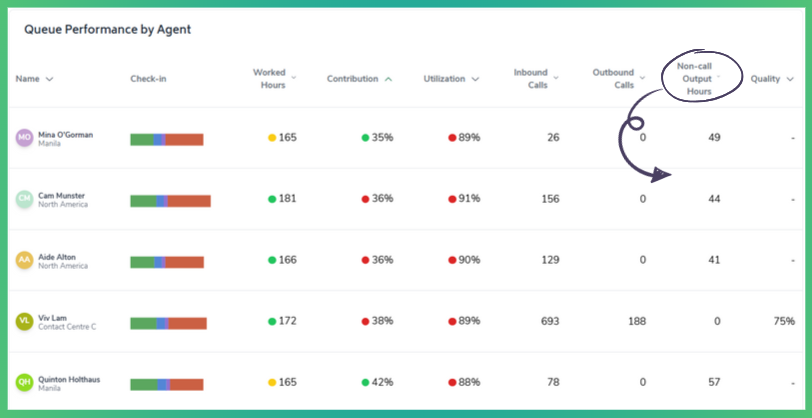Viewport: 812px width, 418px height.
Task: Click red dot beside 38% contribution
Action: pos(365,321)
